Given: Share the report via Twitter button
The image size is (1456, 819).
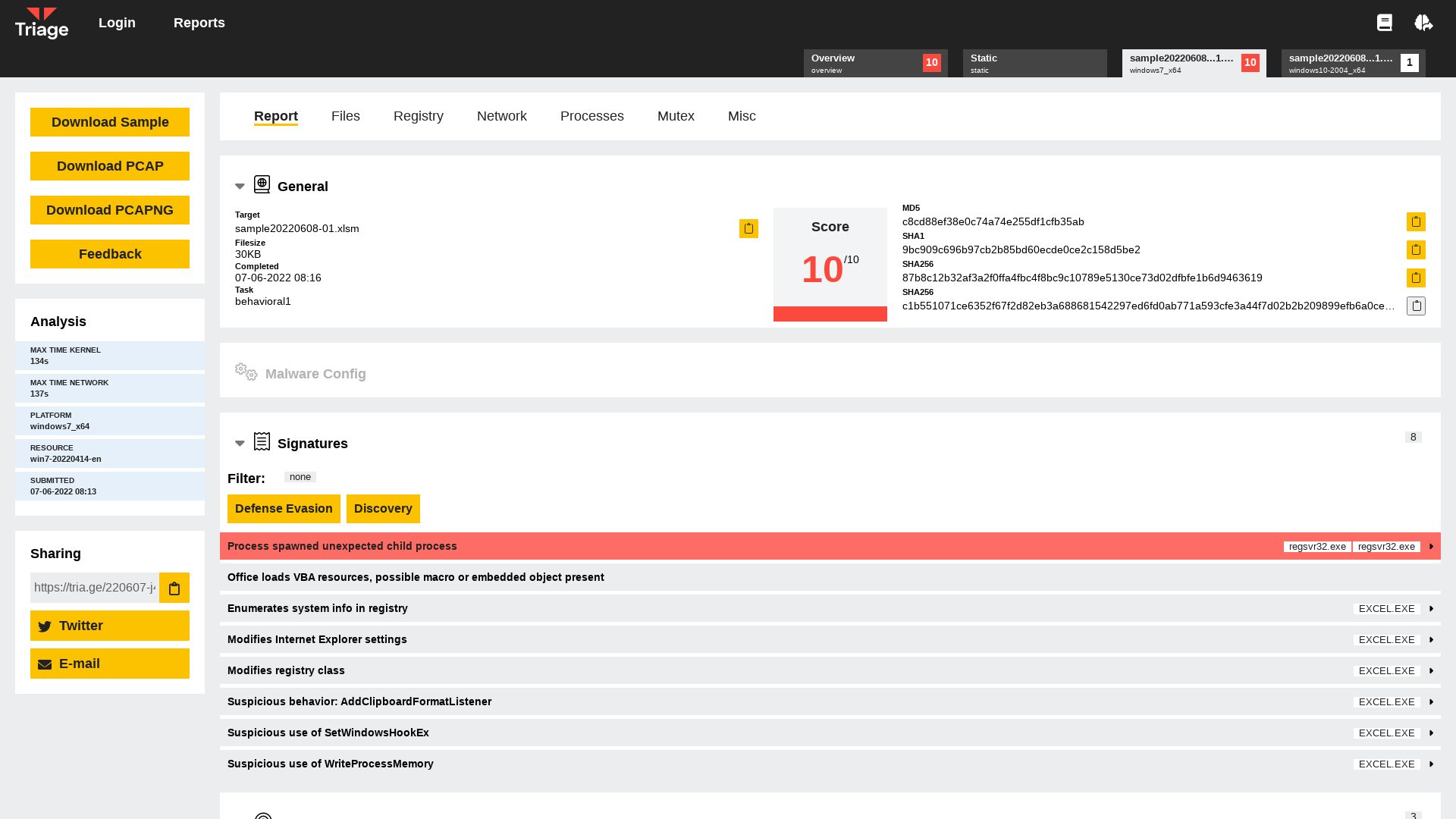Looking at the screenshot, I should [109, 626].
